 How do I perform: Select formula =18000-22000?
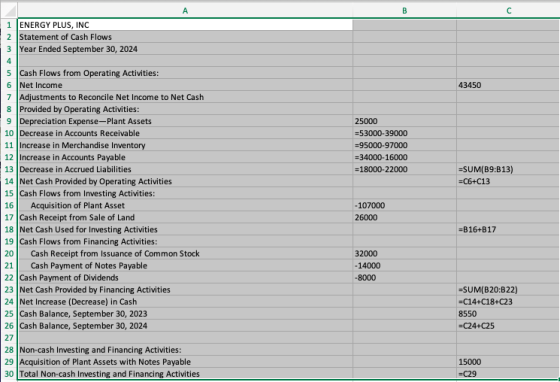click(404, 169)
